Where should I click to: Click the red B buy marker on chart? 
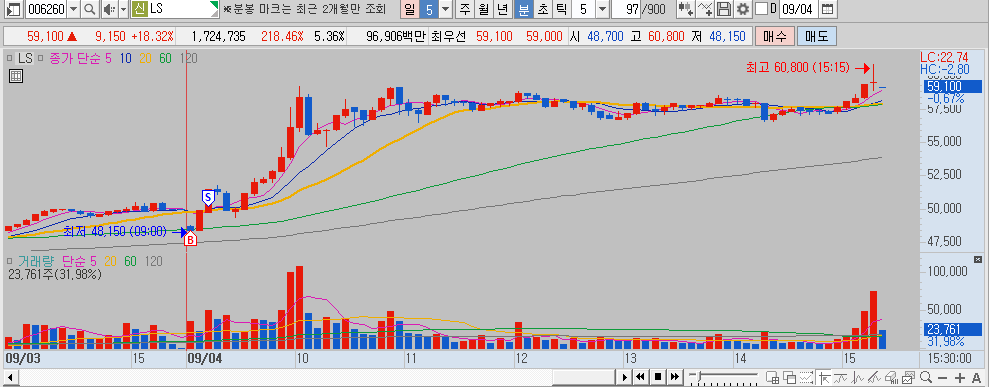click(x=190, y=240)
